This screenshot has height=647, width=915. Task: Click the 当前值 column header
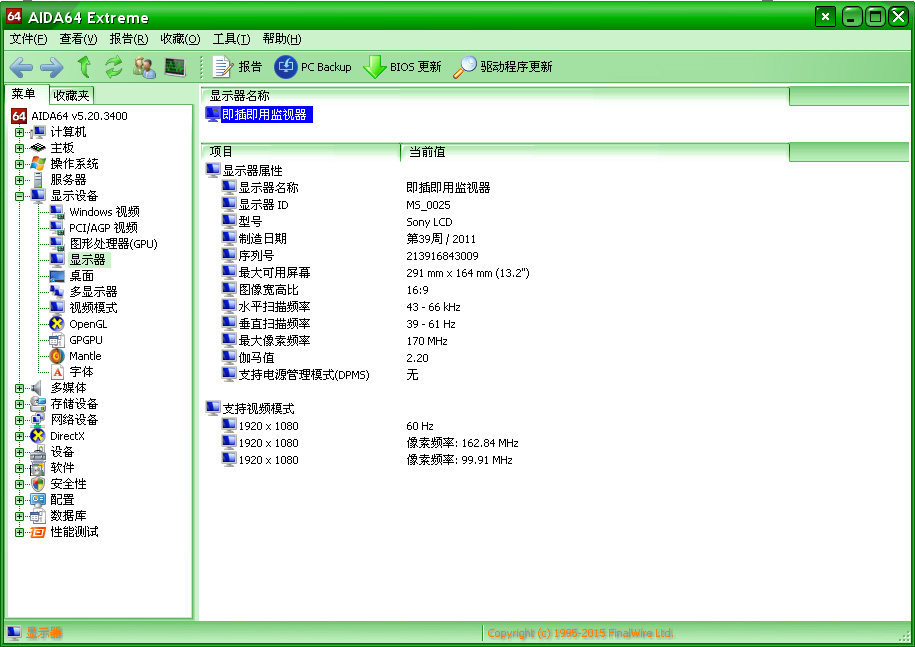[595, 152]
